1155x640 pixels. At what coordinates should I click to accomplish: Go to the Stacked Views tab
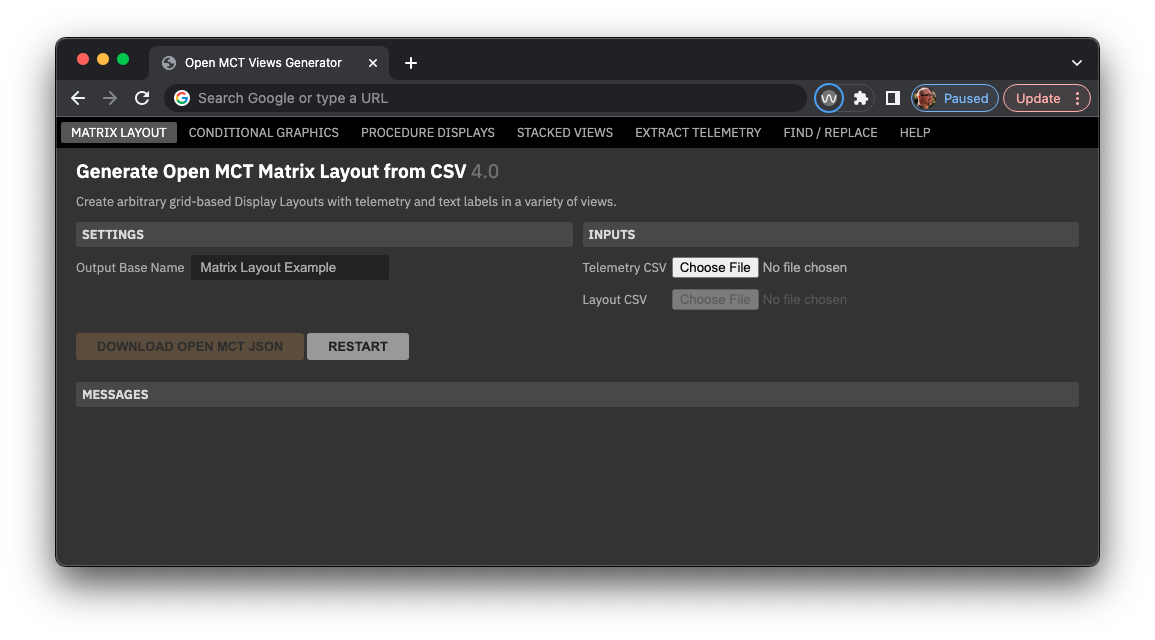565,133
